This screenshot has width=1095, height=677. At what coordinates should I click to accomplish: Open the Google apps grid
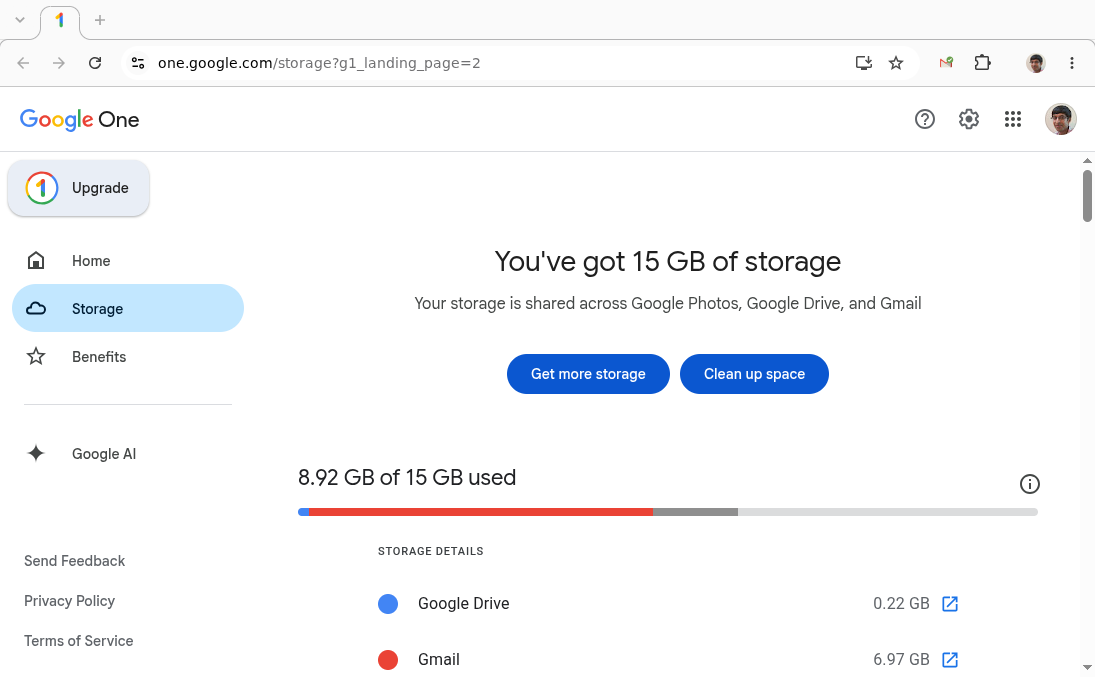point(1013,119)
